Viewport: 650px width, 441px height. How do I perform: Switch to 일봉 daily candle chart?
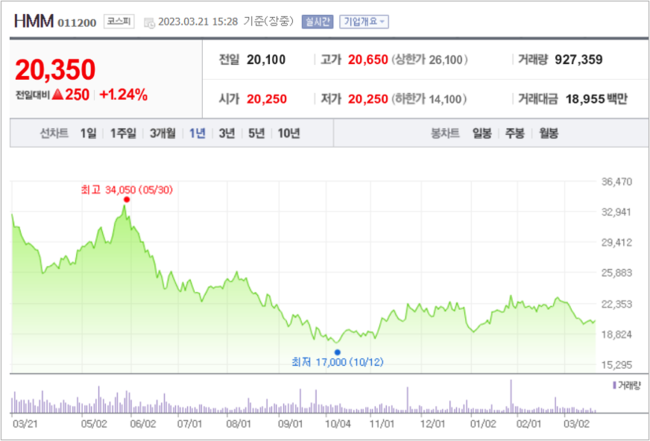click(x=484, y=133)
